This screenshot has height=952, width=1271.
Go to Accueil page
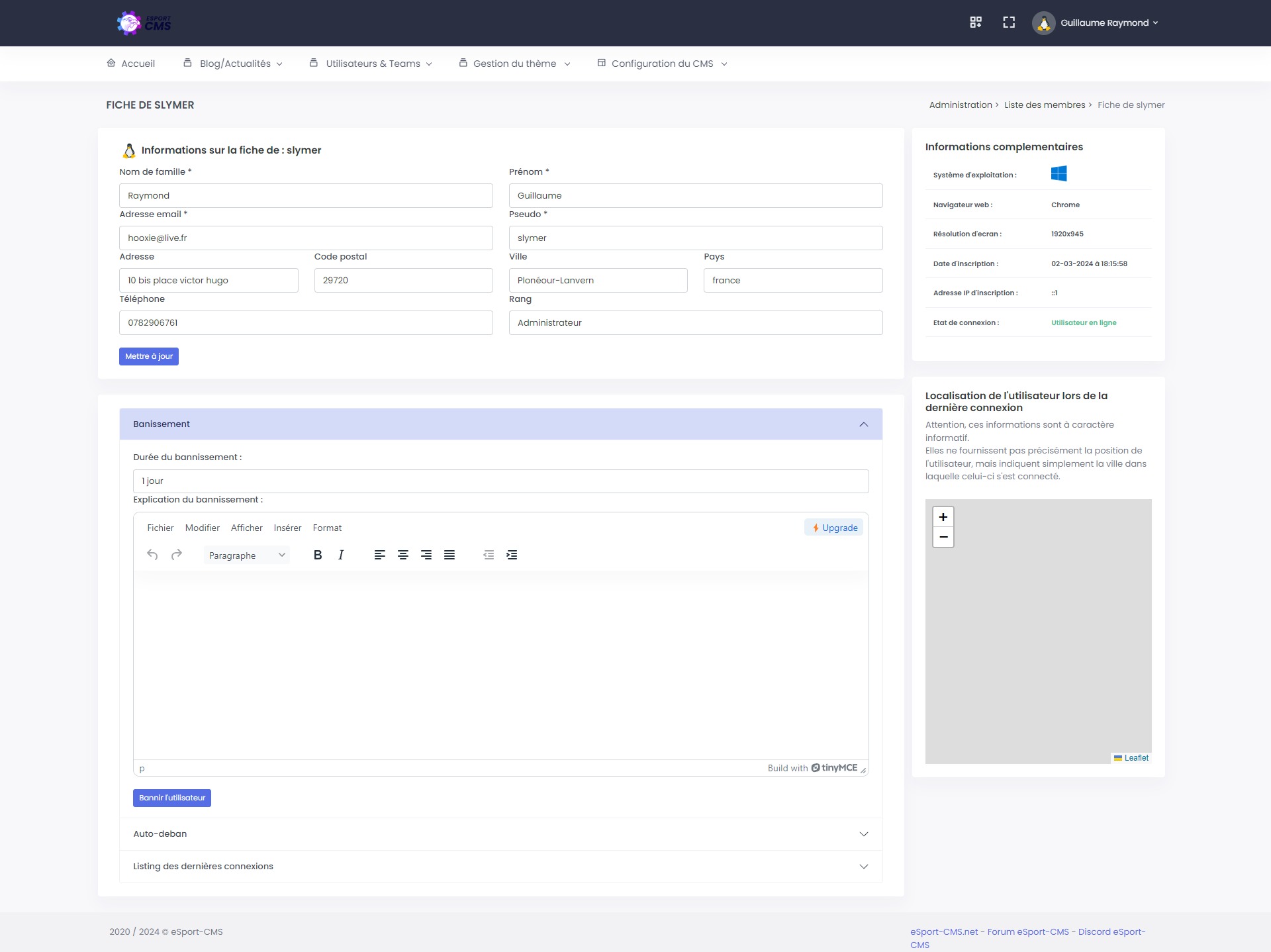pyautogui.click(x=130, y=64)
